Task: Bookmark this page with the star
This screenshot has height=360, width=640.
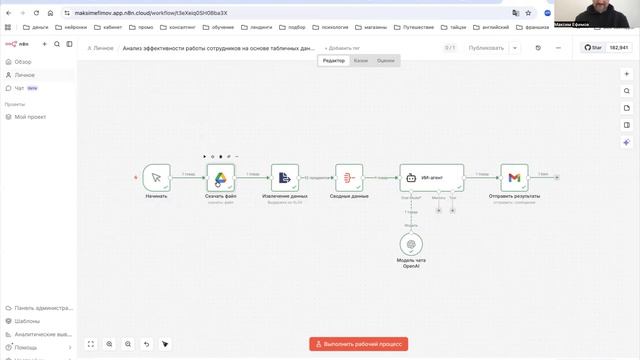Action: 528,13
